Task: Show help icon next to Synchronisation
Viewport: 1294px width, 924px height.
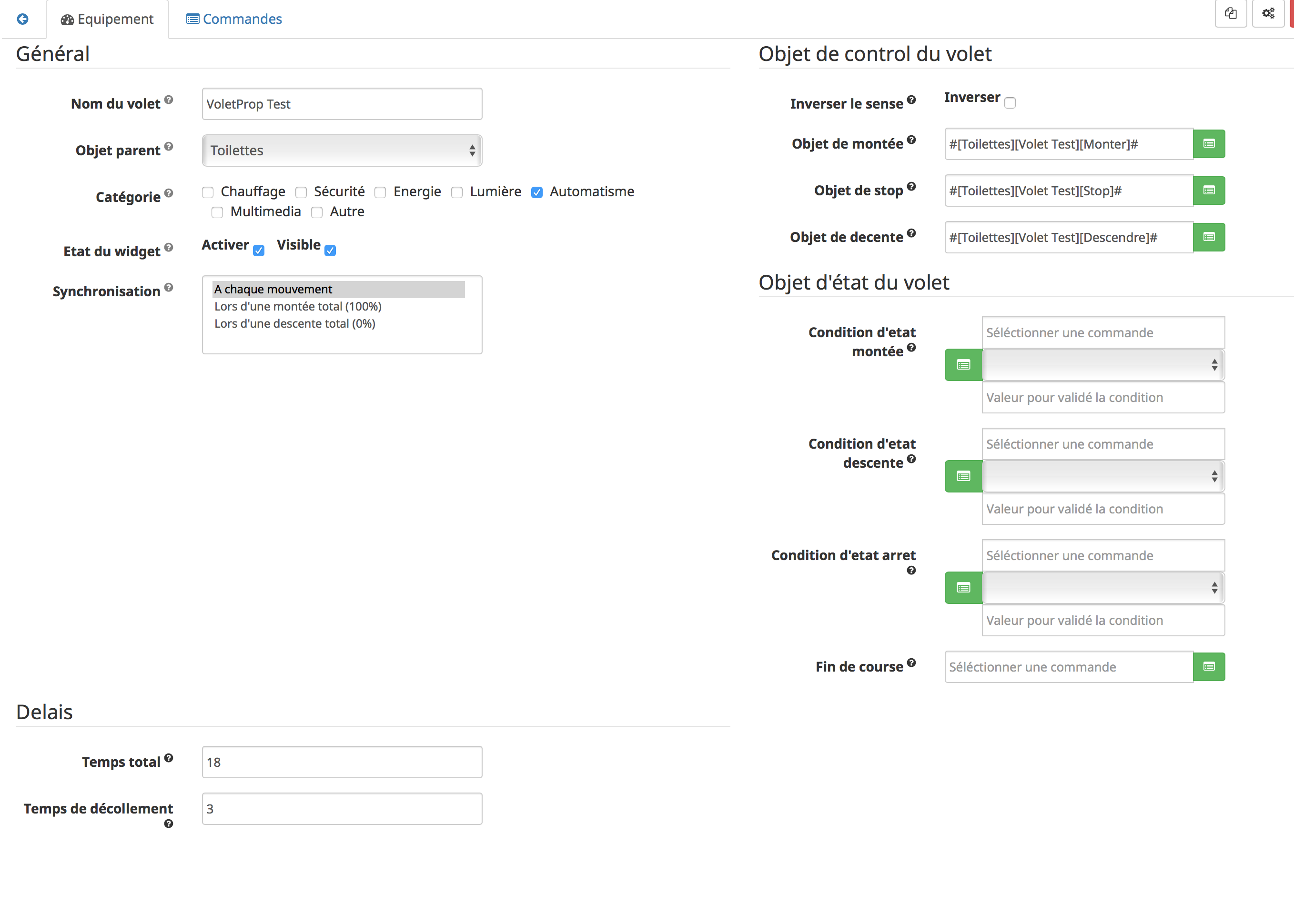Action: tap(169, 287)
